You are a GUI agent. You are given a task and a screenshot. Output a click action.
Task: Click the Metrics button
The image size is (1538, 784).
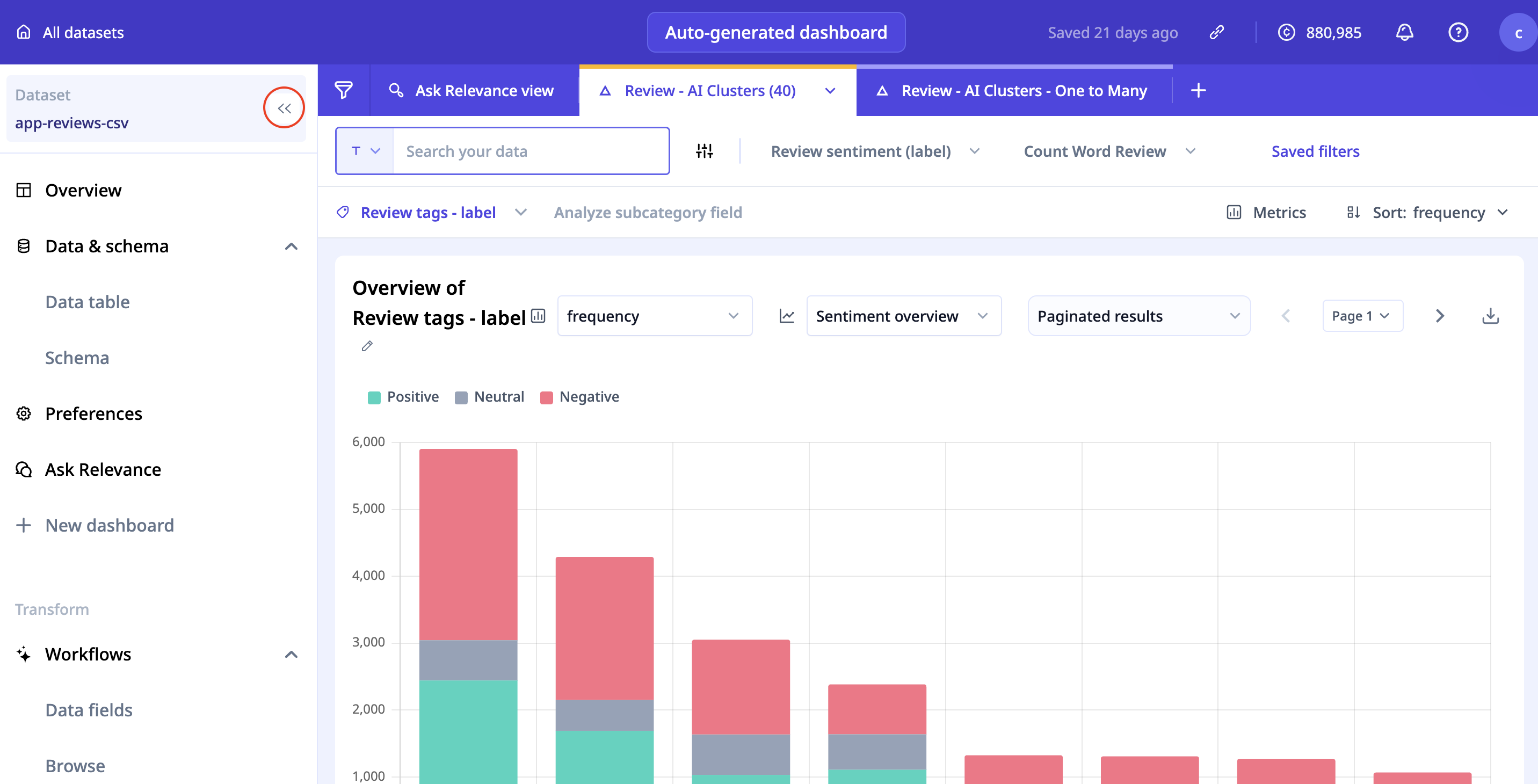pyautogui.click(x=1266, y=213)
